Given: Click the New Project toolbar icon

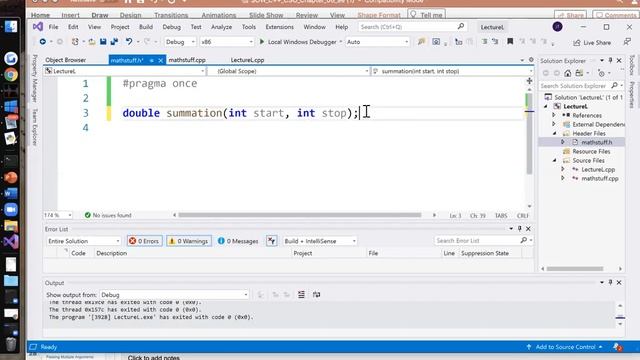Looking at the screenshot, I should point(75,42).
